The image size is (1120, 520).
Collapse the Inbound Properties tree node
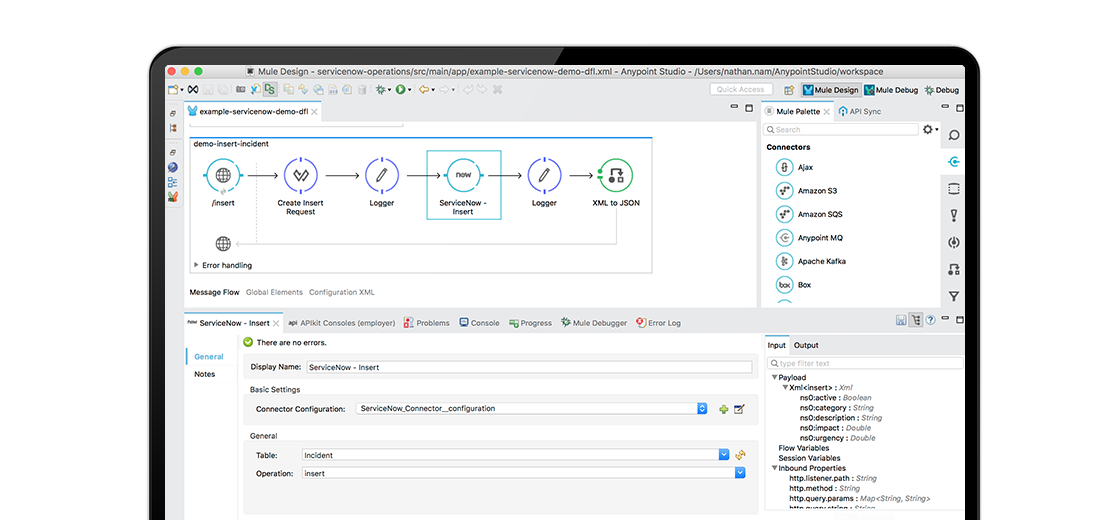tap(774, 468)
